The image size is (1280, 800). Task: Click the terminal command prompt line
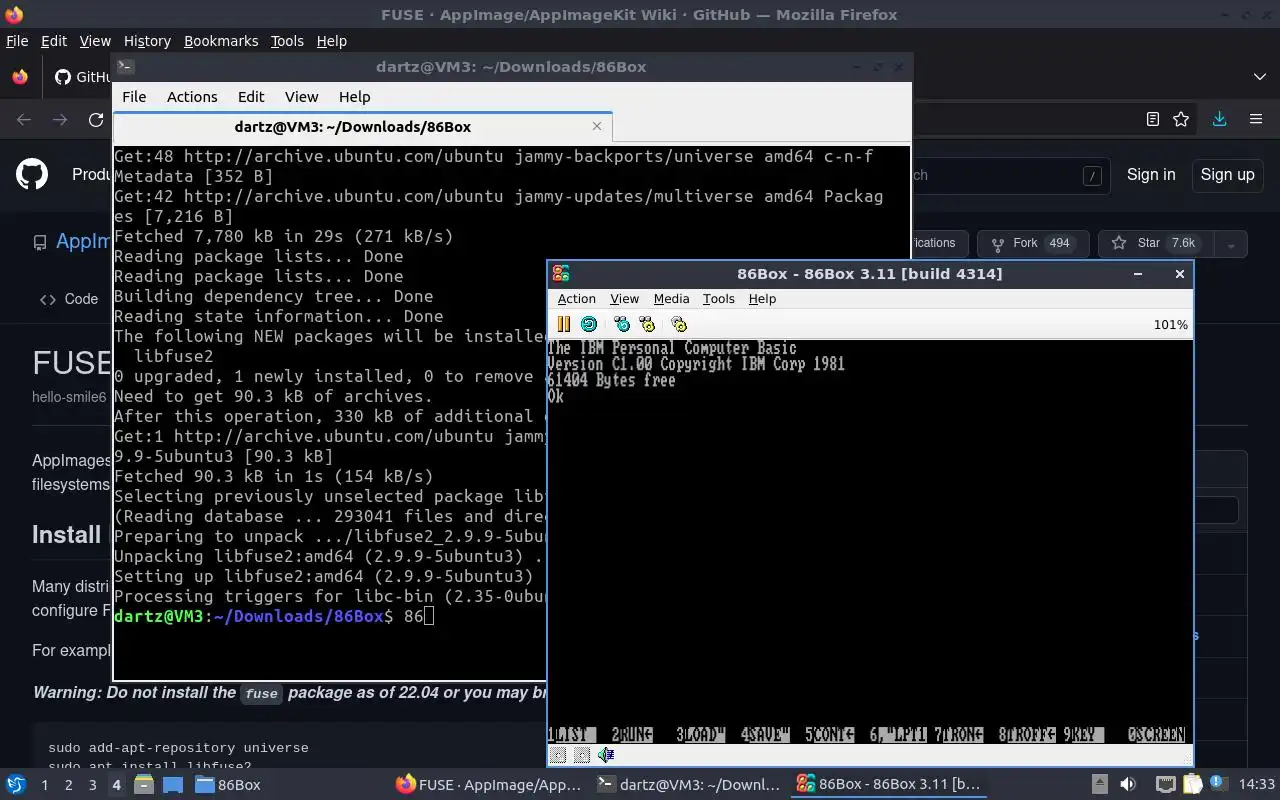click(274, 616)
